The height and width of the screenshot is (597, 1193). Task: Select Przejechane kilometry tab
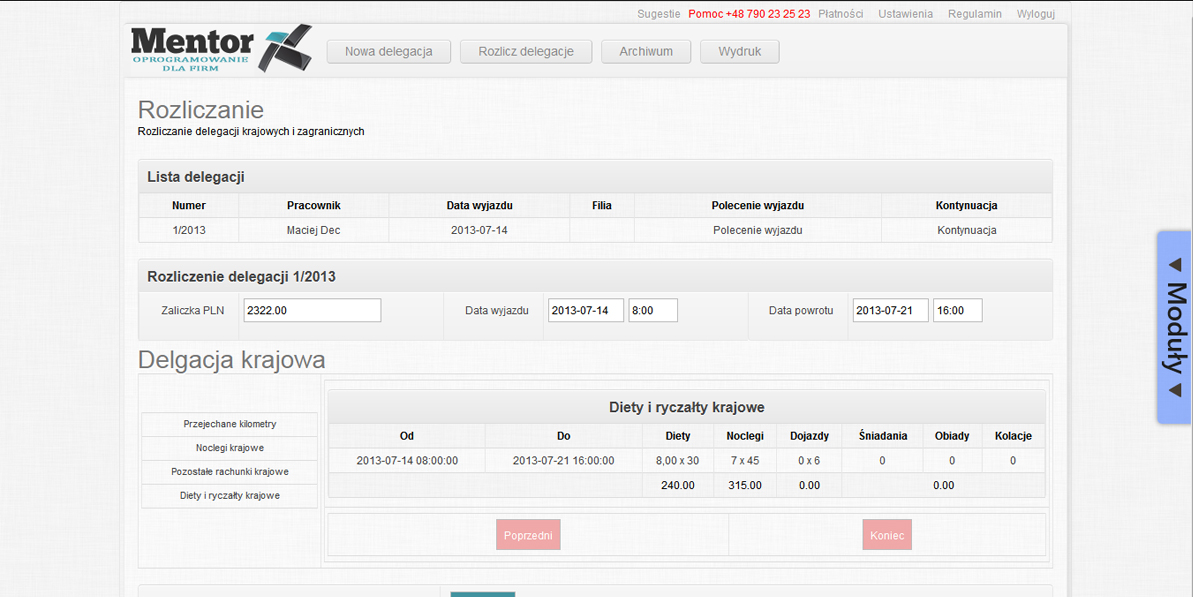point(230,424)
